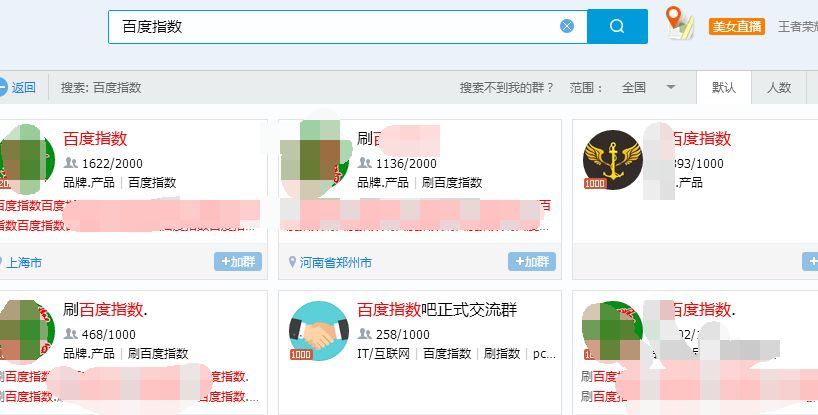
Task: Click the 品牌.产品 tag under 468/1000
Action: point(89,354)
